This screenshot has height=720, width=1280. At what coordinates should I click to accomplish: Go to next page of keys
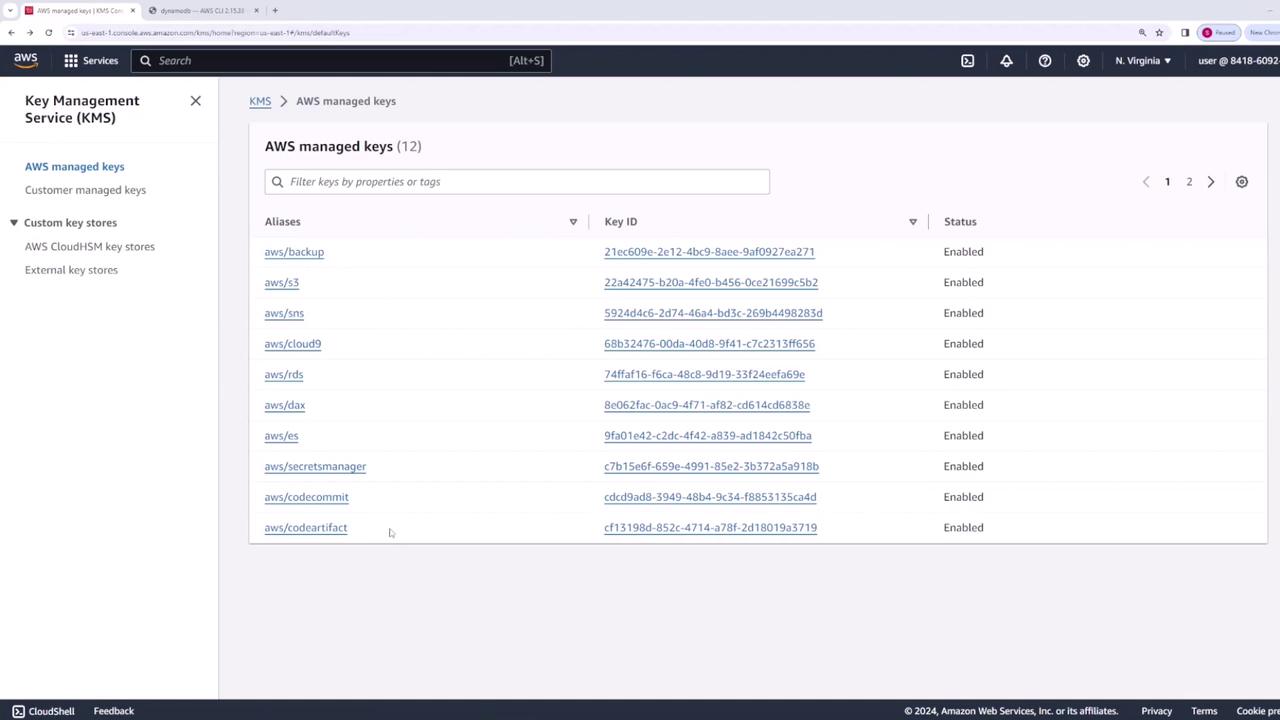coord(1211,182)
